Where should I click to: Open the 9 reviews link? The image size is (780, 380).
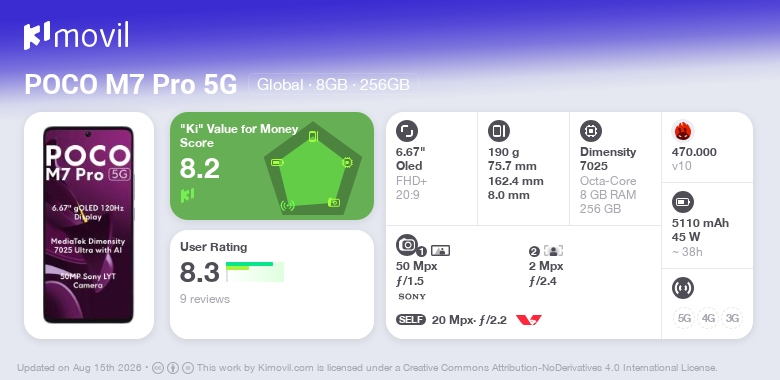(205, 299)
